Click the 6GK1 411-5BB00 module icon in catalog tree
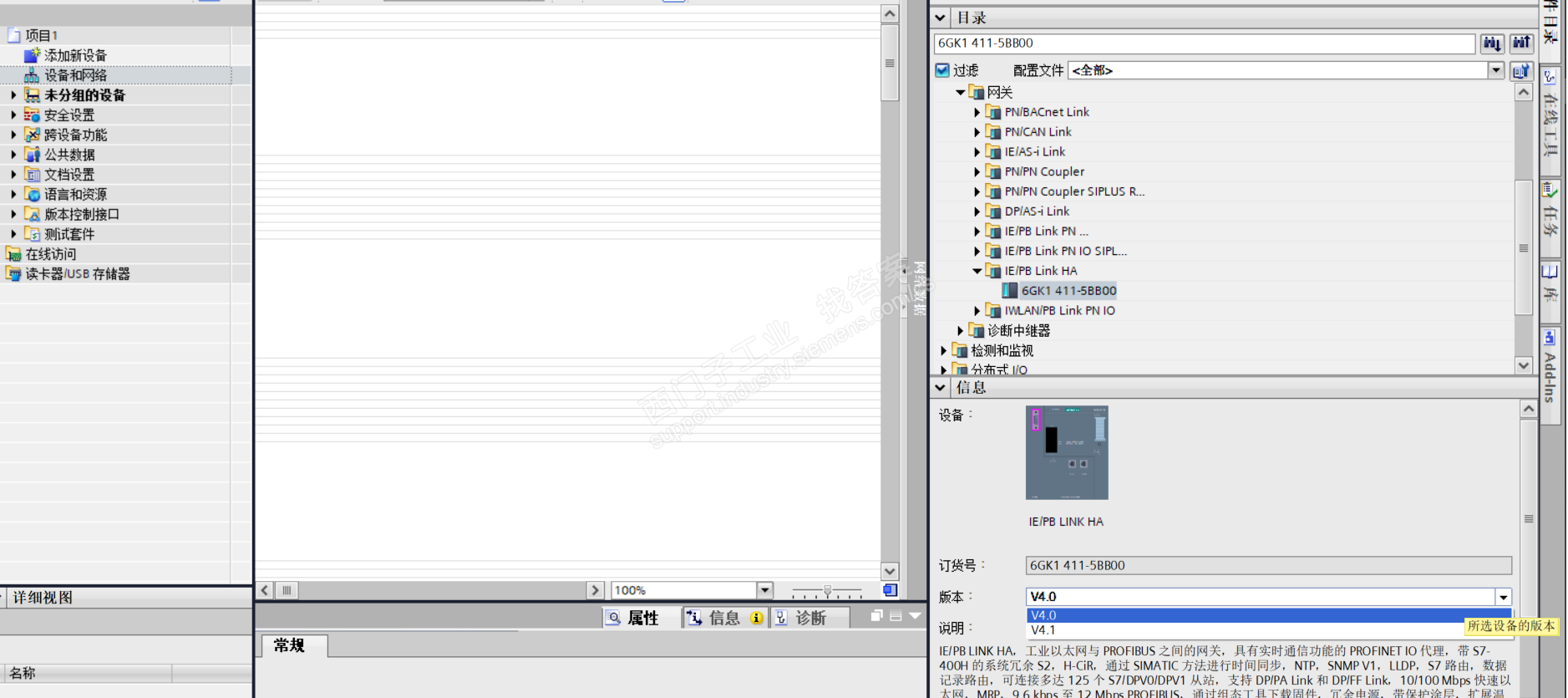Screen dimensions: 1568x698 point(1010,291)
